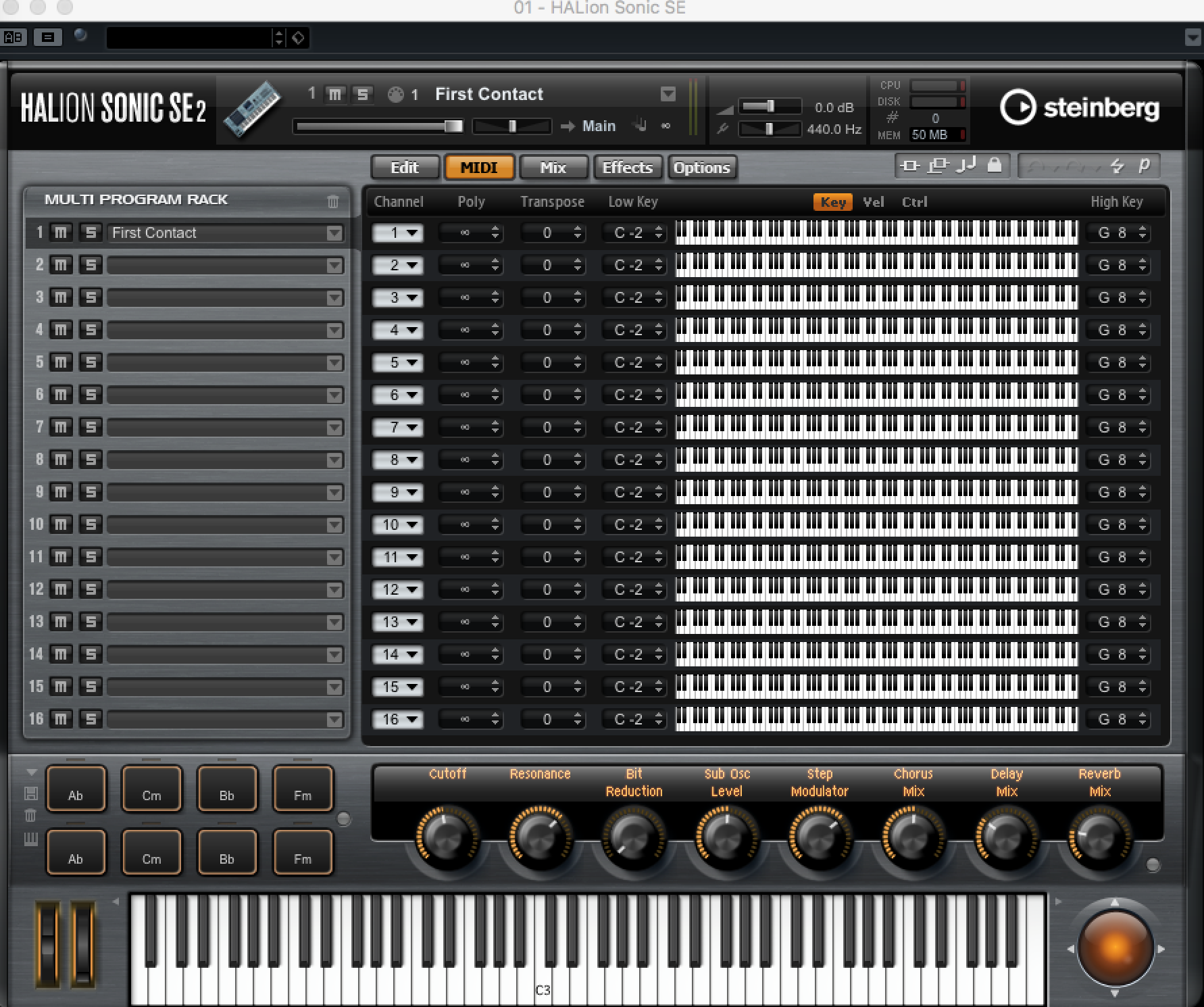Click the small keyboard icon beside trigger pads

[31, 839]
